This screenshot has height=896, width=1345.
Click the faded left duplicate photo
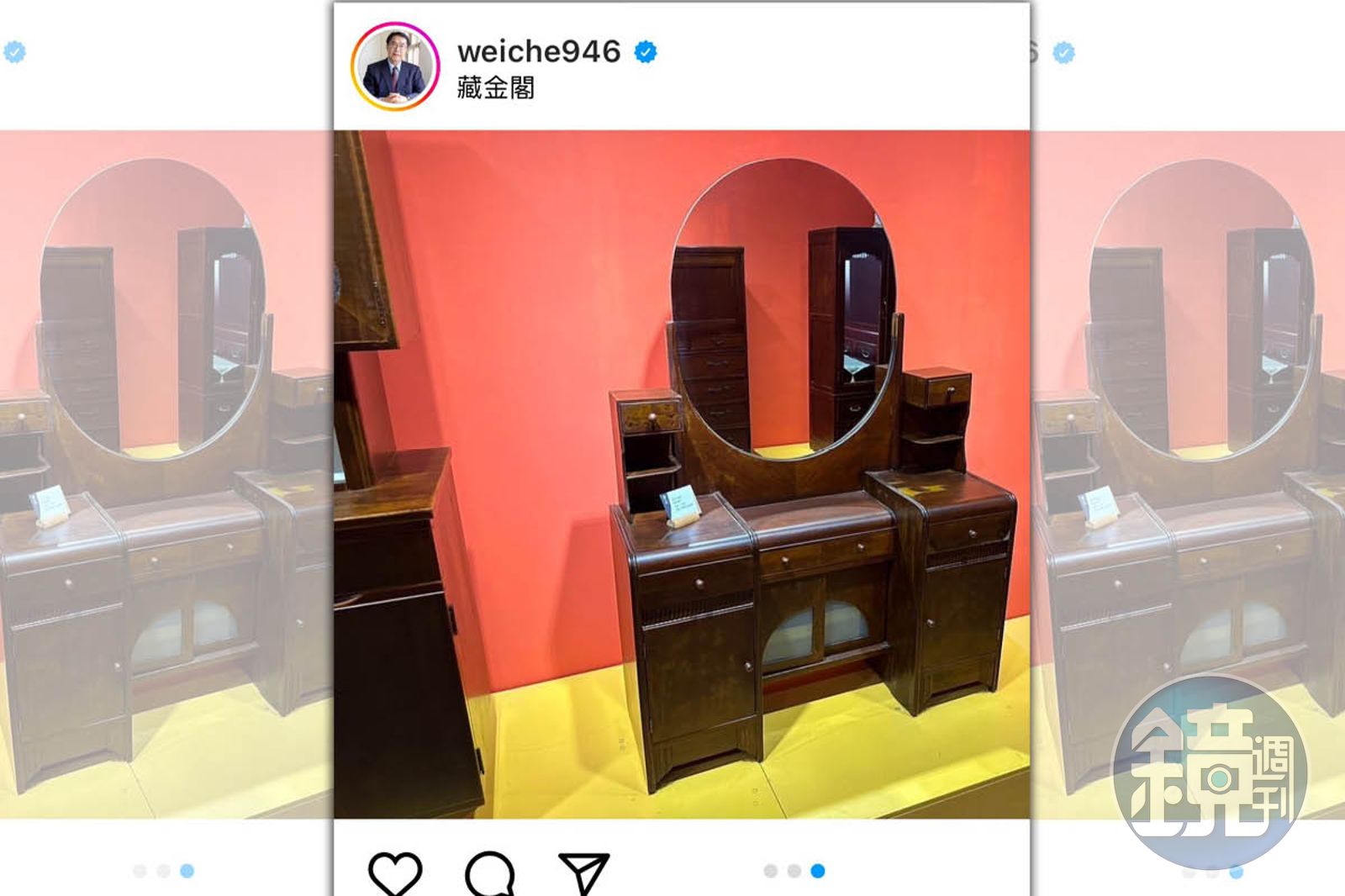[166, 474]
